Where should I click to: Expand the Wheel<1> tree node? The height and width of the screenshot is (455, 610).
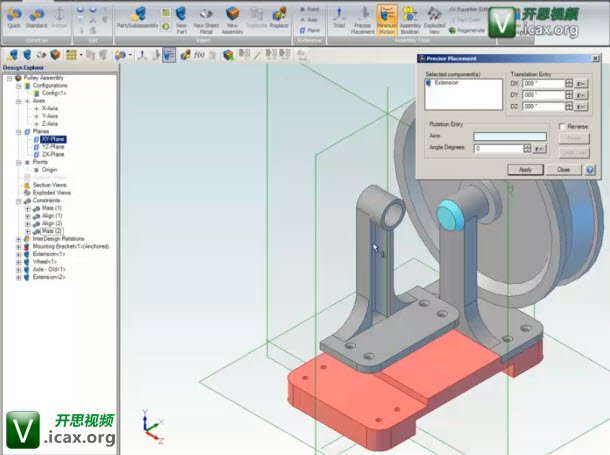click(18, 261)
